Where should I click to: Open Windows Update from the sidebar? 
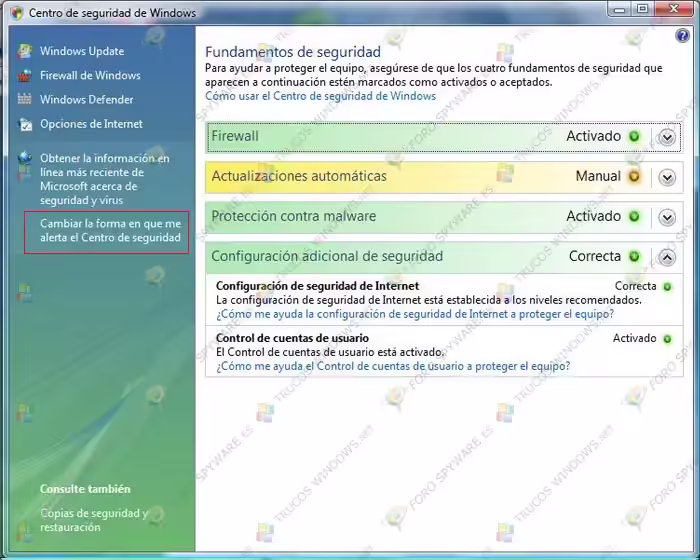[x=82, y=51]
